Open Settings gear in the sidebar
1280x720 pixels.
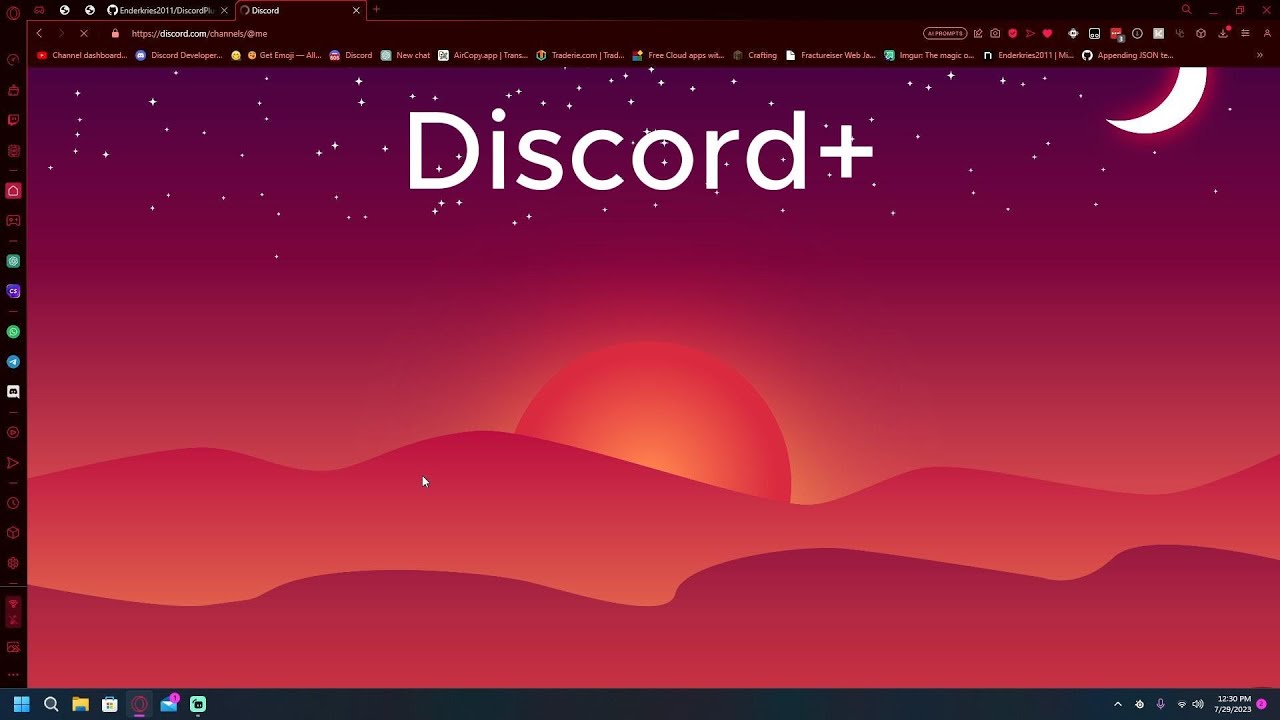(x=13, y=563)
